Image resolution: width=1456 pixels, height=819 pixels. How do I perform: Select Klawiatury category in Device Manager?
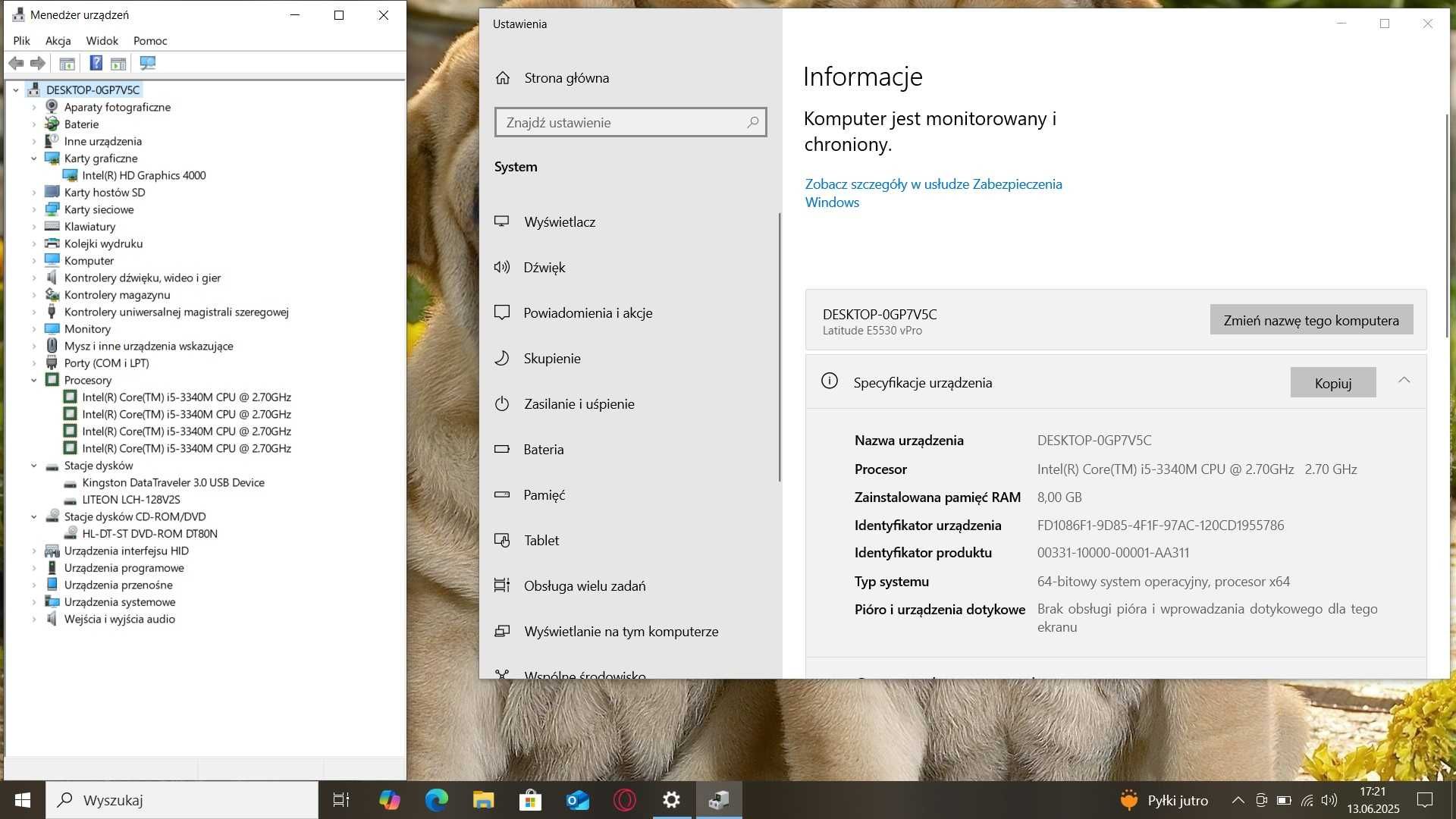[89, 227]
